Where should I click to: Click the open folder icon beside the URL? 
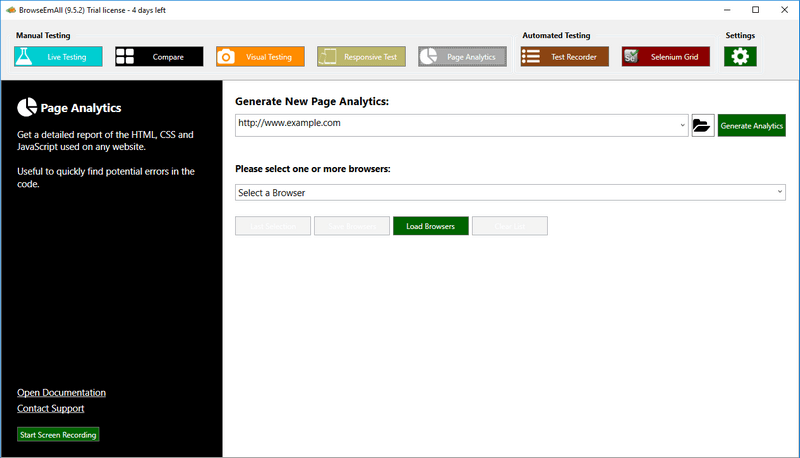click(x=703, y=125)
